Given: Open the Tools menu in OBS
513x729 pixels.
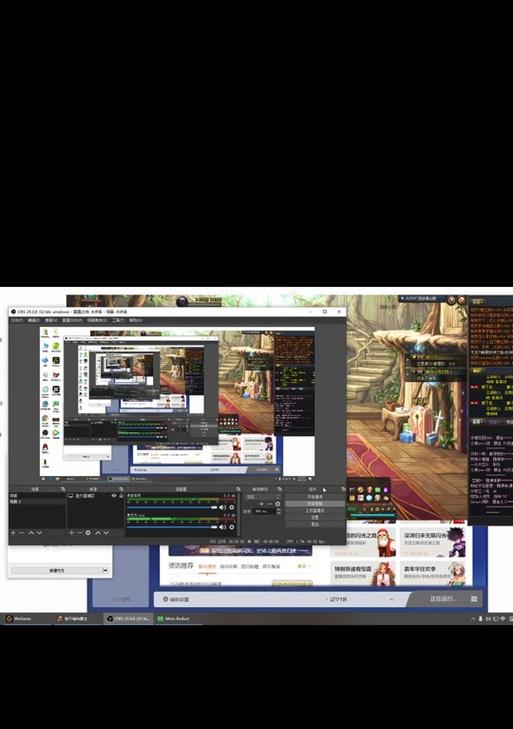Looking at the screenshot, I should coord(118,320).
